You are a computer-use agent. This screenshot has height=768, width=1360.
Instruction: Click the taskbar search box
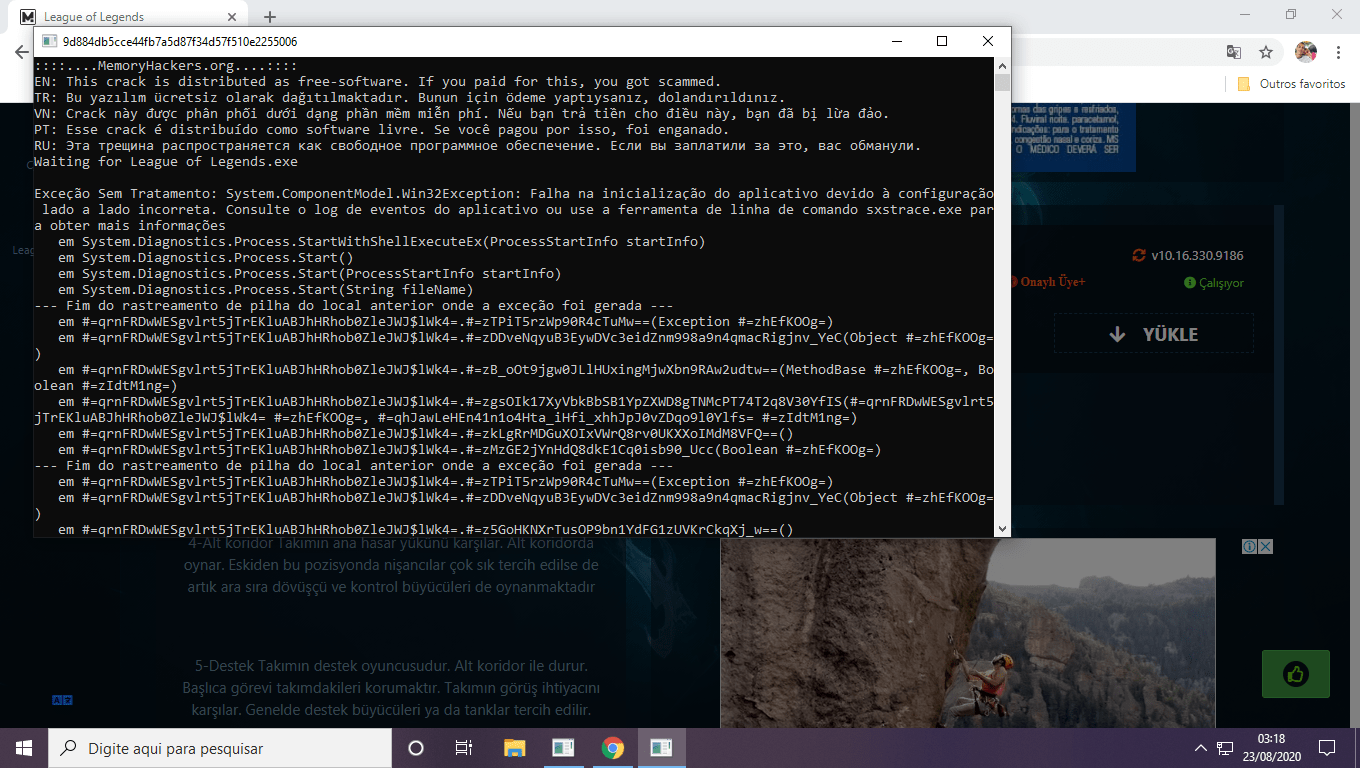(220, 748)
